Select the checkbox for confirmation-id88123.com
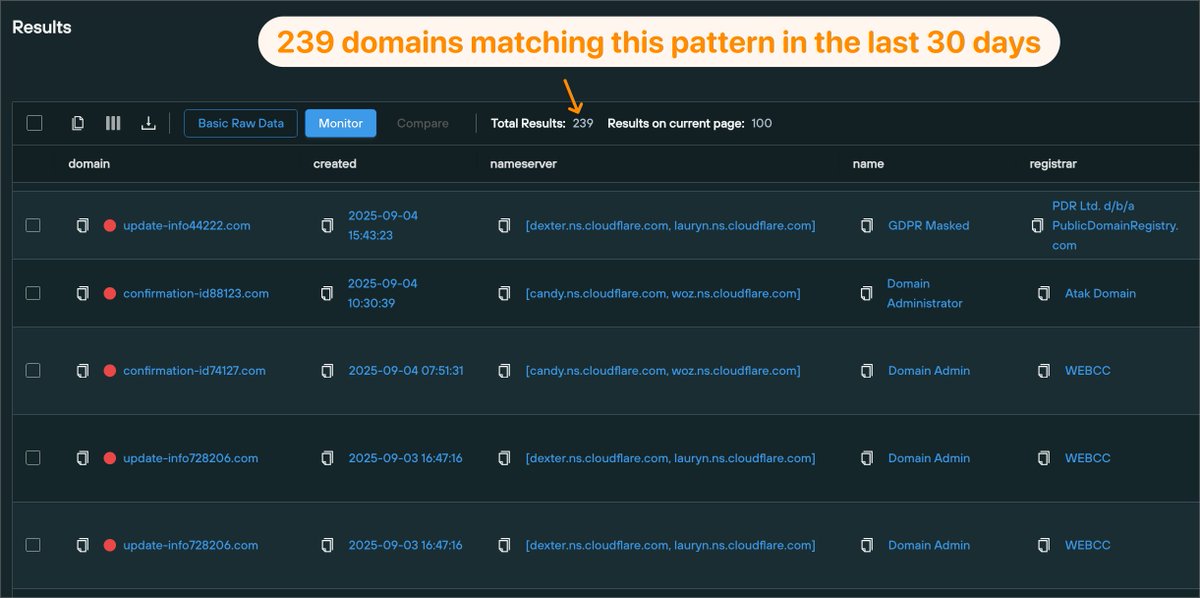This screenshot has height=598, width=1200. 32,293
